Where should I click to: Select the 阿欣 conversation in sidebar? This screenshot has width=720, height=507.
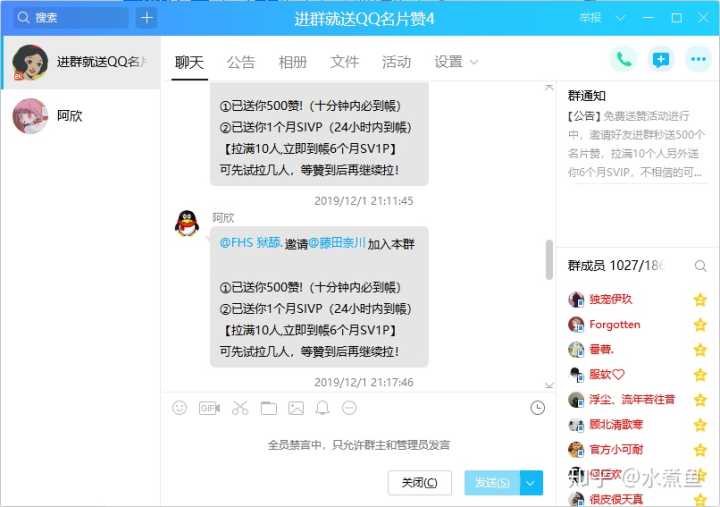coord(81,116)
